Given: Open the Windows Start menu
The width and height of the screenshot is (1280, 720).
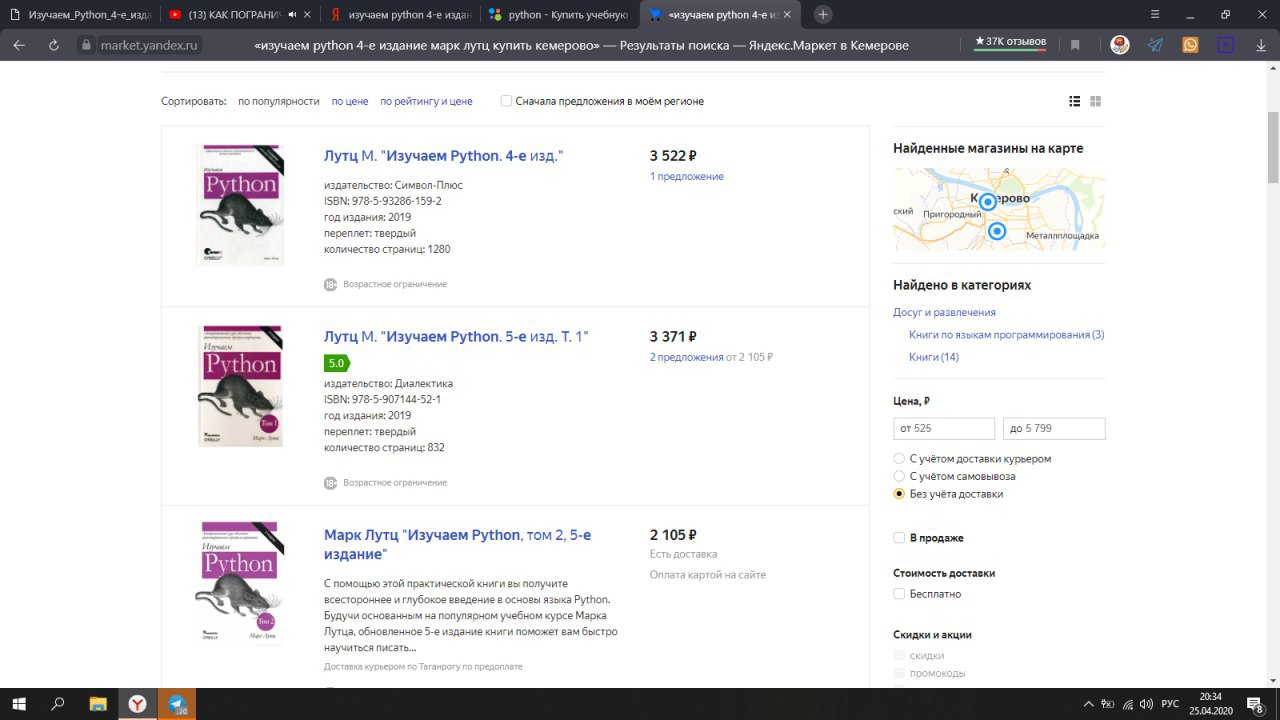Looking at the screenshot, I should tap(19, 704).
